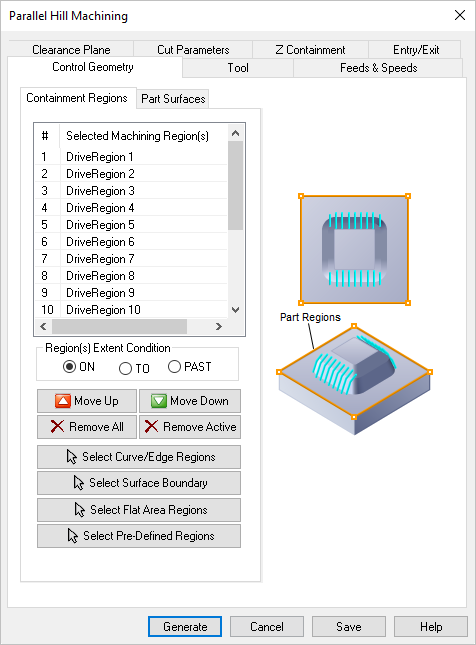This screenshot has width=476, height=645.
Task: Open Help for this dialog
Action: (x=431, y=626)
